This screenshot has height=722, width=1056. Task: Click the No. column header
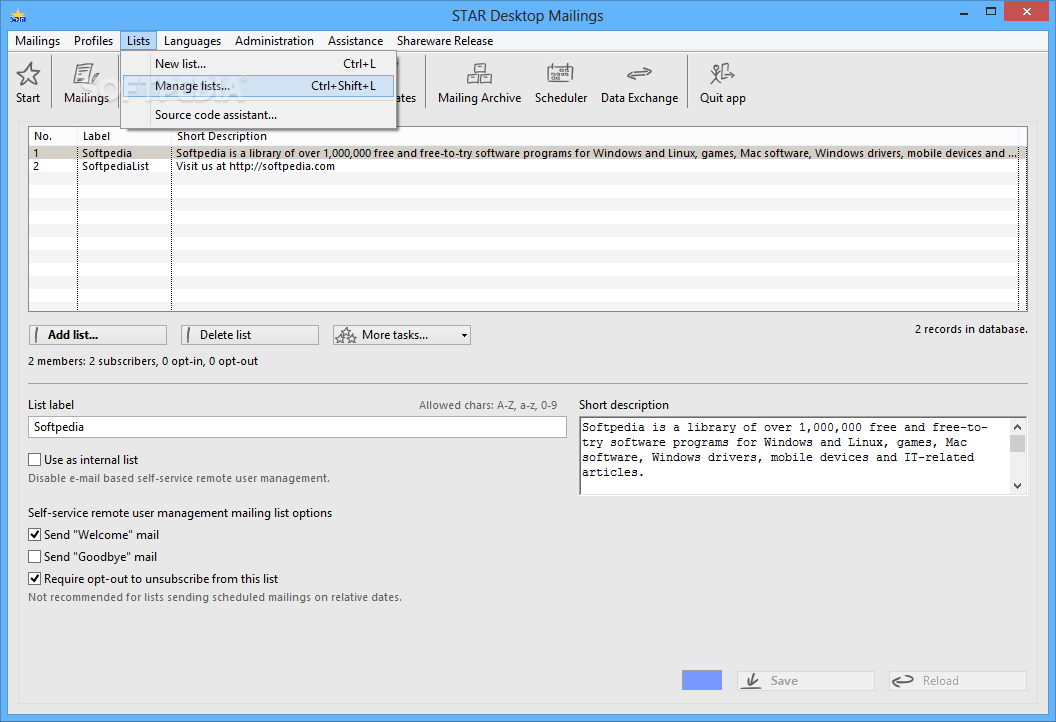coord(53,136)
